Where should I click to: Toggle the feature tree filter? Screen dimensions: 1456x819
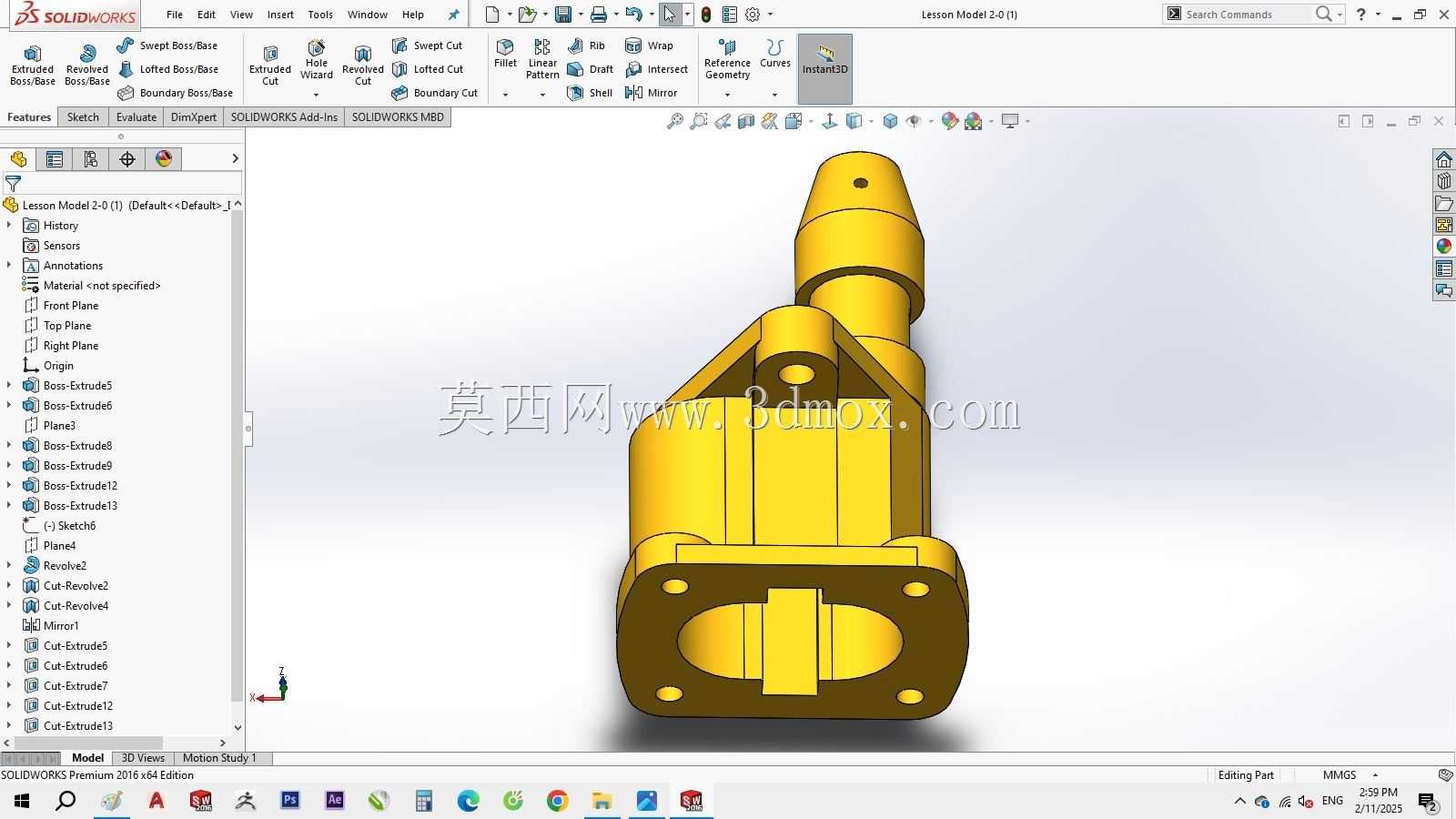pos(13,183)
